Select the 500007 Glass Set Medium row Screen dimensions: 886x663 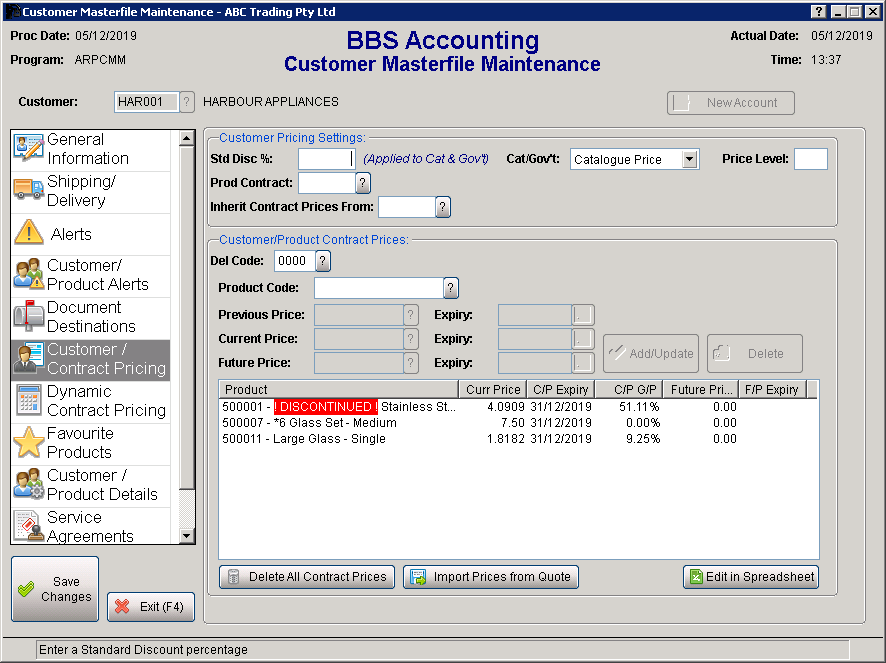(x=310, y=423)
